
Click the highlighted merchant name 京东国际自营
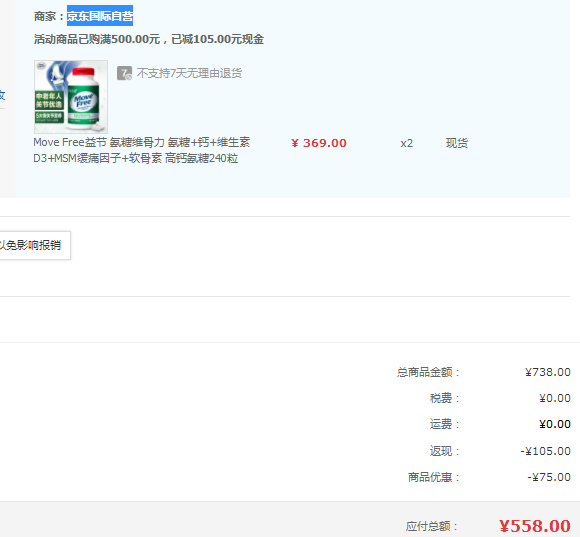(x=100, y=16)
